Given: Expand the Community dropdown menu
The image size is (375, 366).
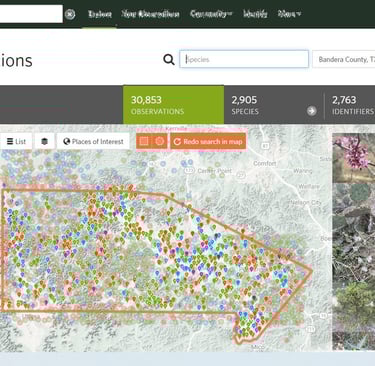Looking at the screenshot, I should point(211,14).
